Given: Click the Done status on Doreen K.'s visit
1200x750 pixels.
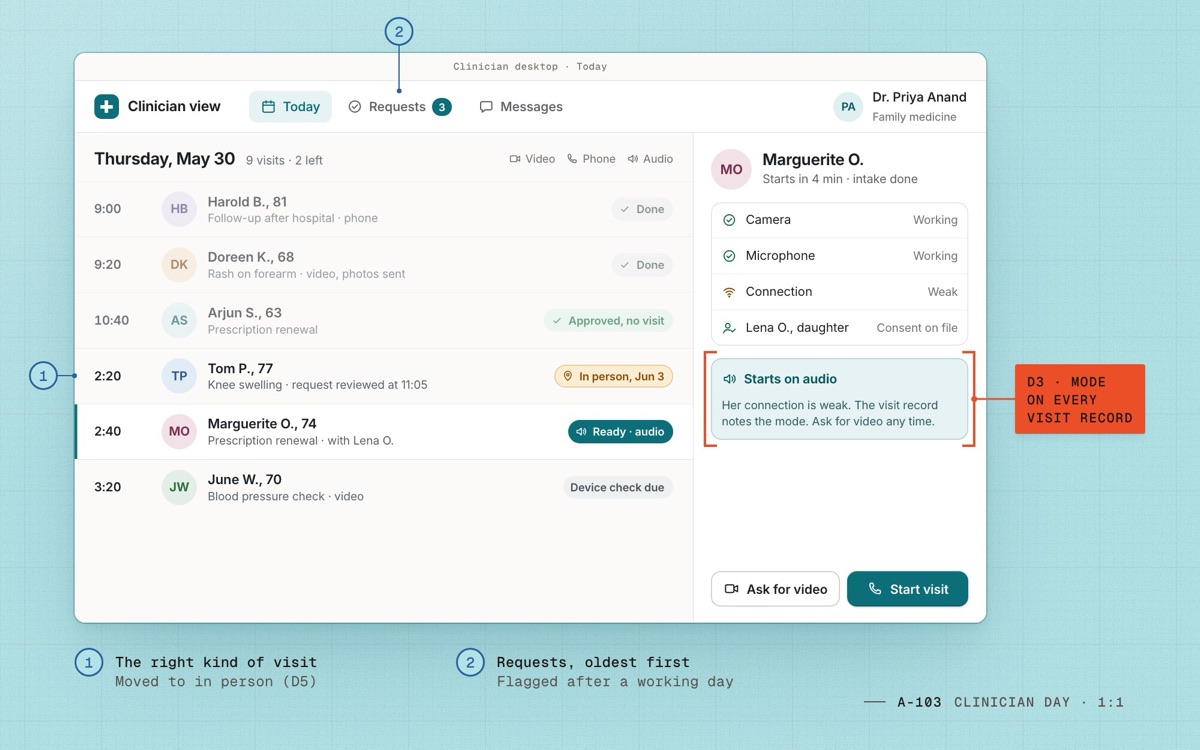Looking at the screenshot, I should pyautogui.click(x=642, y=265).
